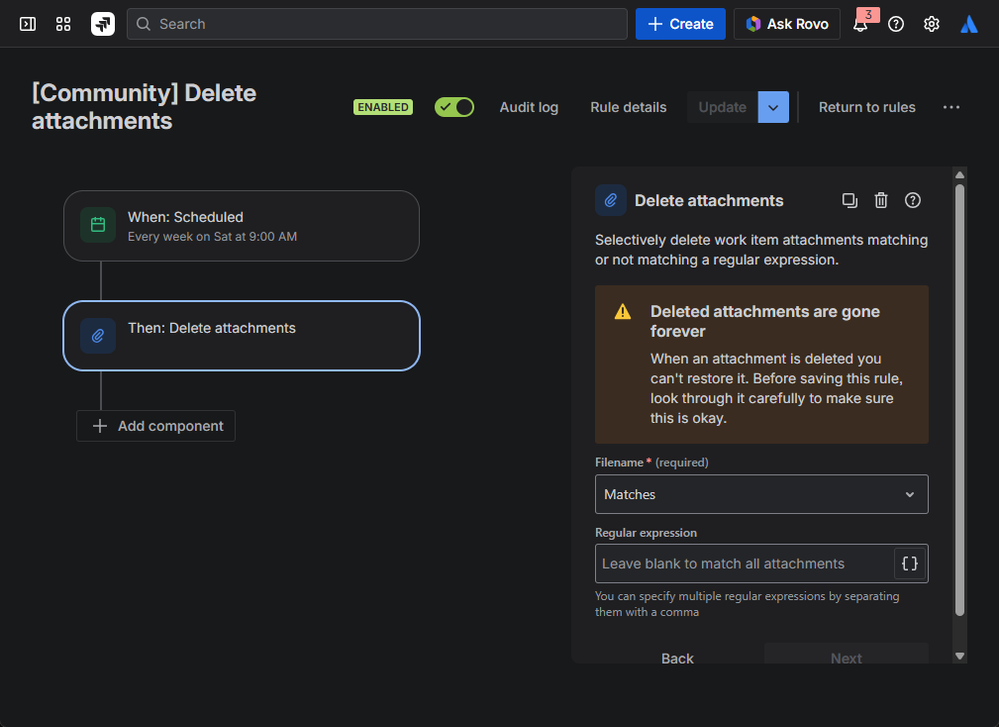Open the help question mark menu

click(x=896, y=24)
